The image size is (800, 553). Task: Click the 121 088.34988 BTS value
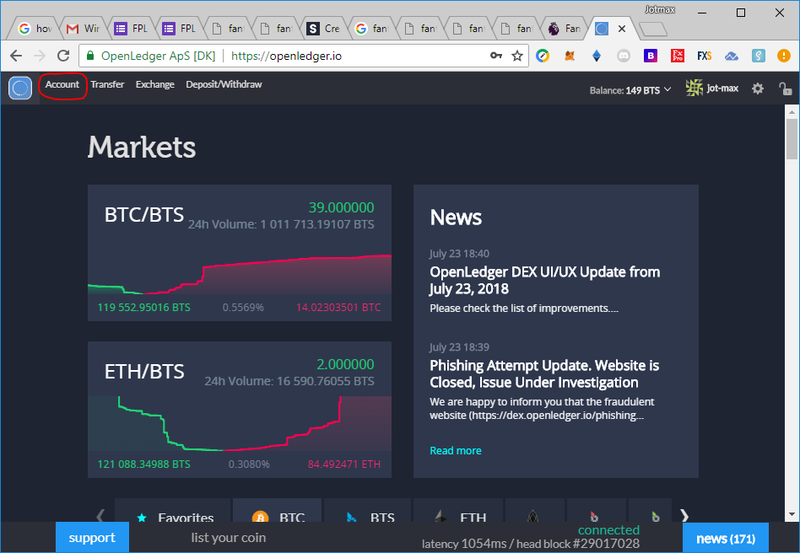click(x=144, y=464)
